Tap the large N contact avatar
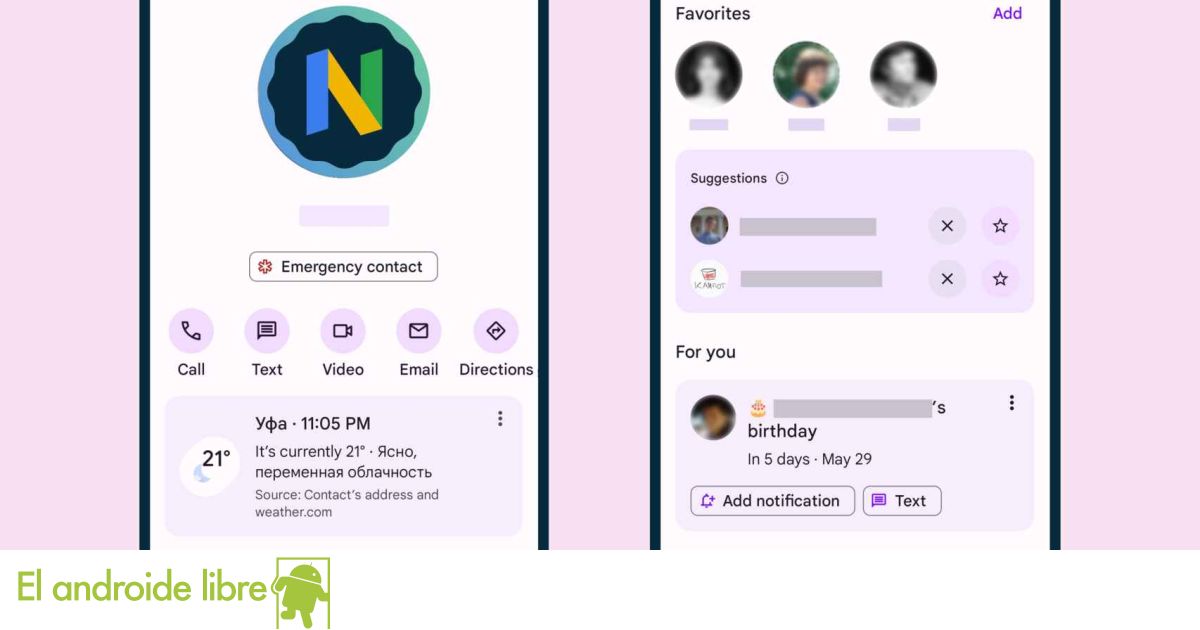This screenshot has width=1200, height=630. click(344, 91)
